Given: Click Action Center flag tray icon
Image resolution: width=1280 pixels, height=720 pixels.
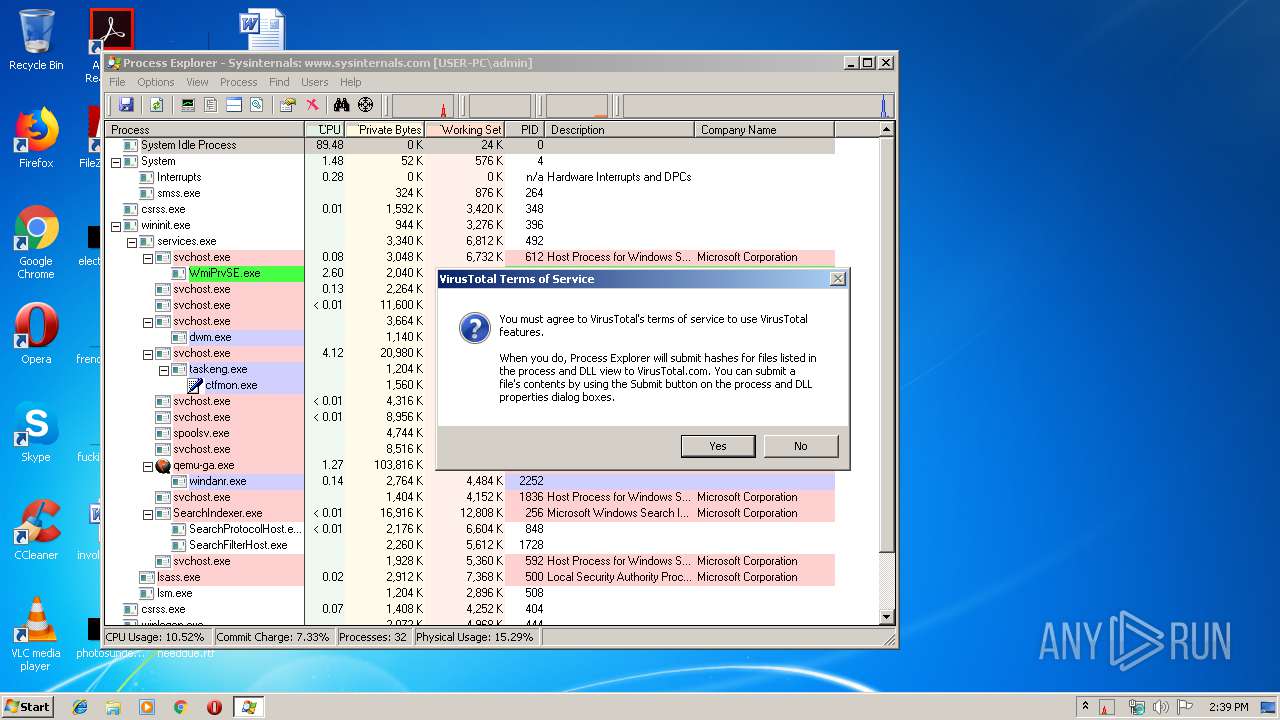Looking at the screenshot, I should tap(1186, 707).
